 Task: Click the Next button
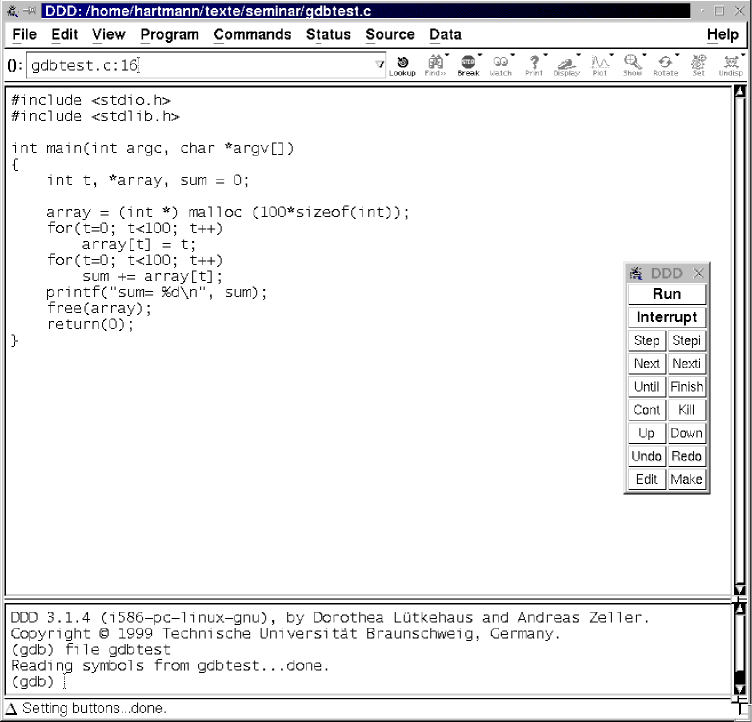(646, 364)
